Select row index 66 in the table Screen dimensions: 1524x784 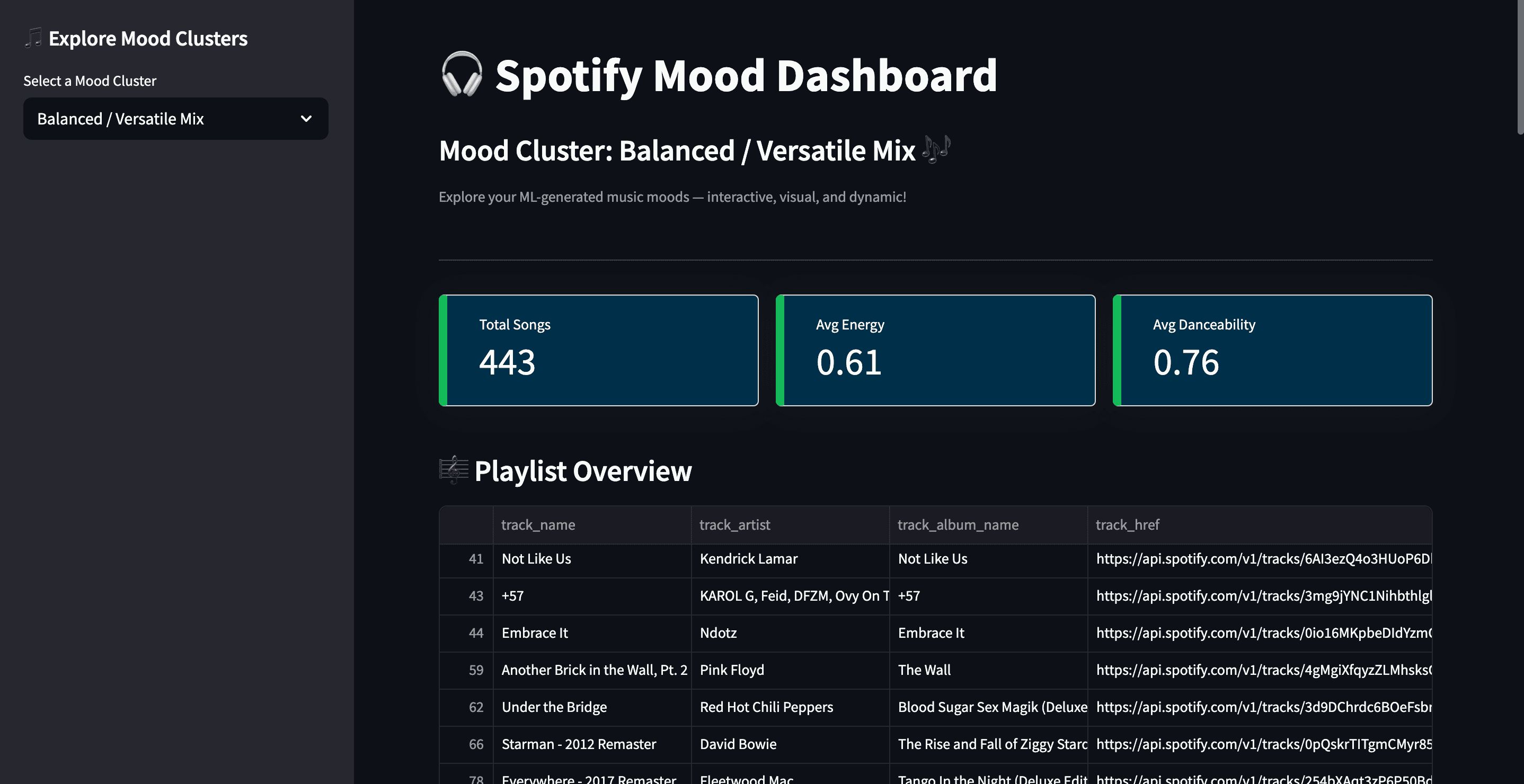[x=466, y=744]
